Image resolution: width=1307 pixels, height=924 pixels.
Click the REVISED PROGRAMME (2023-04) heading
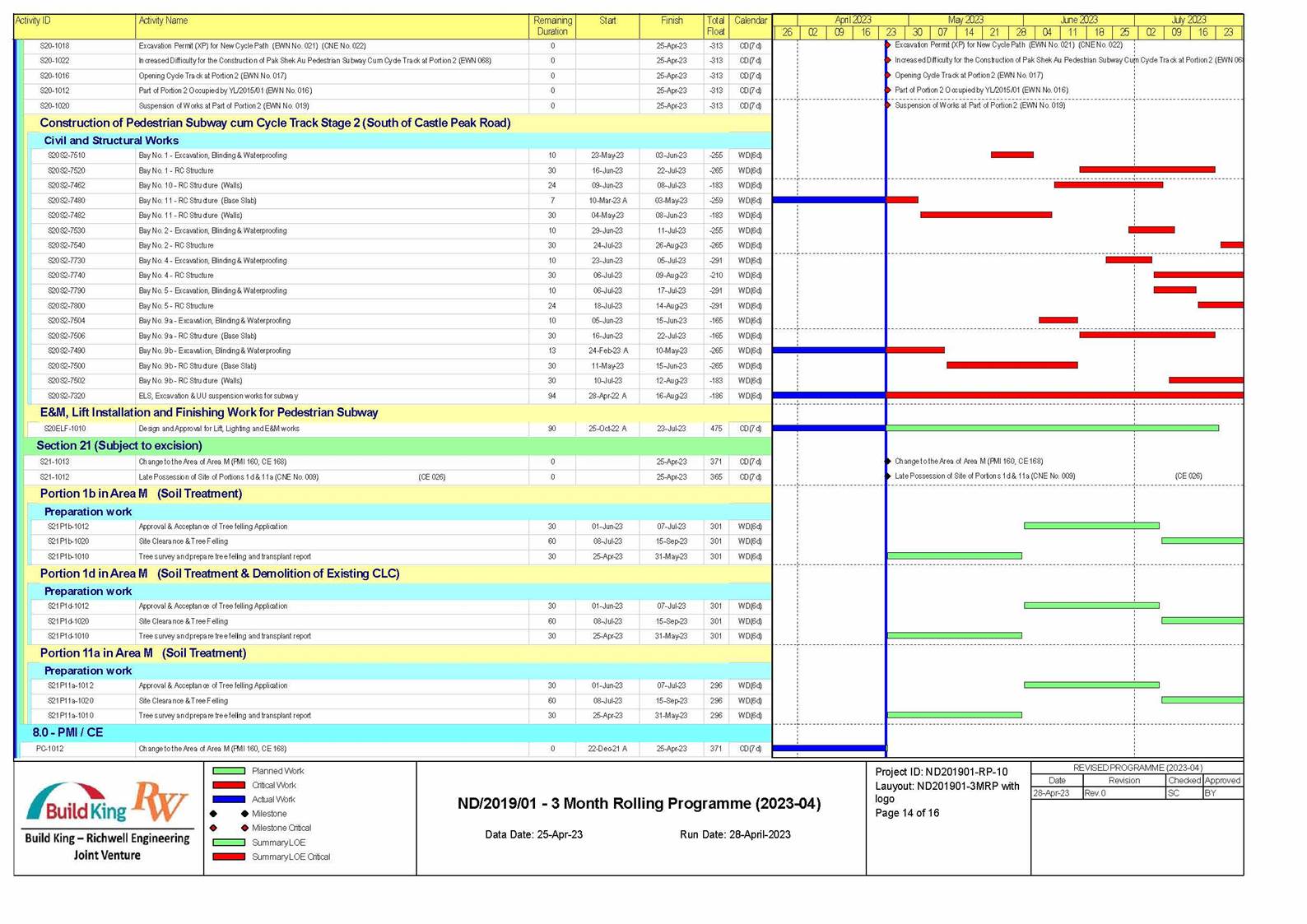coord(1137,768)
